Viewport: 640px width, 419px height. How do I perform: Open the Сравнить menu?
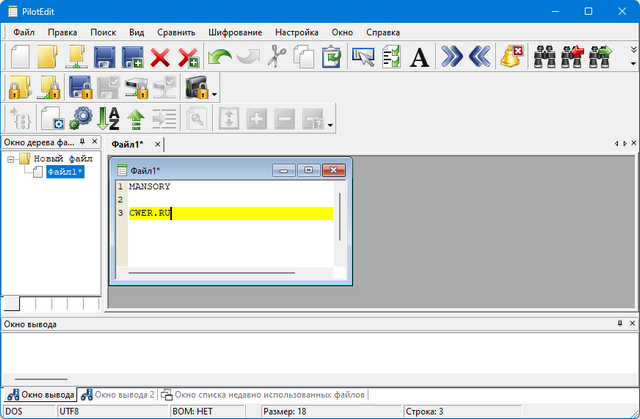[x=176, y=32]
